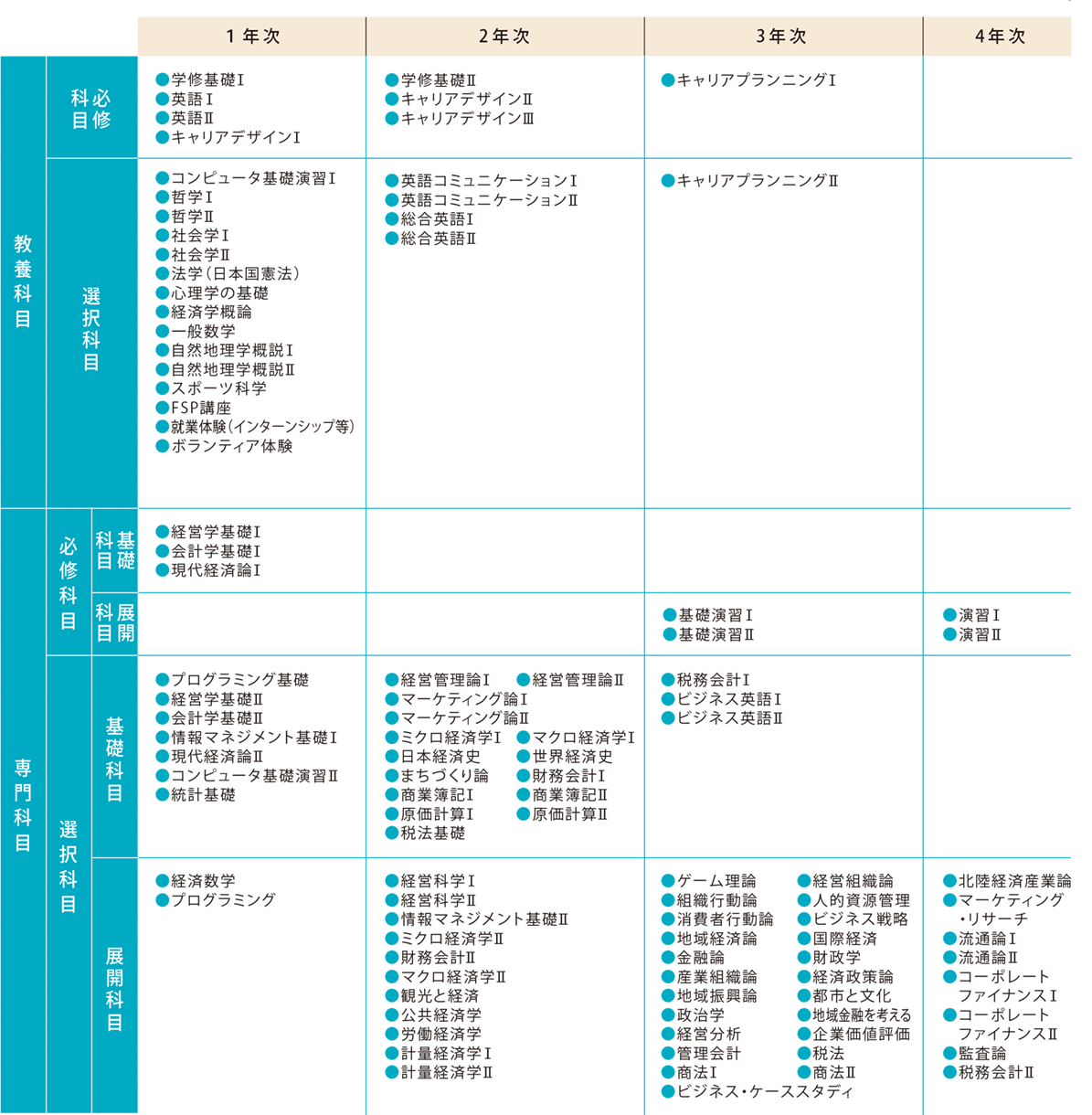The image size is (1092, 1115).
Task: Click the course ボランティア体験
Action: (224, 446)
